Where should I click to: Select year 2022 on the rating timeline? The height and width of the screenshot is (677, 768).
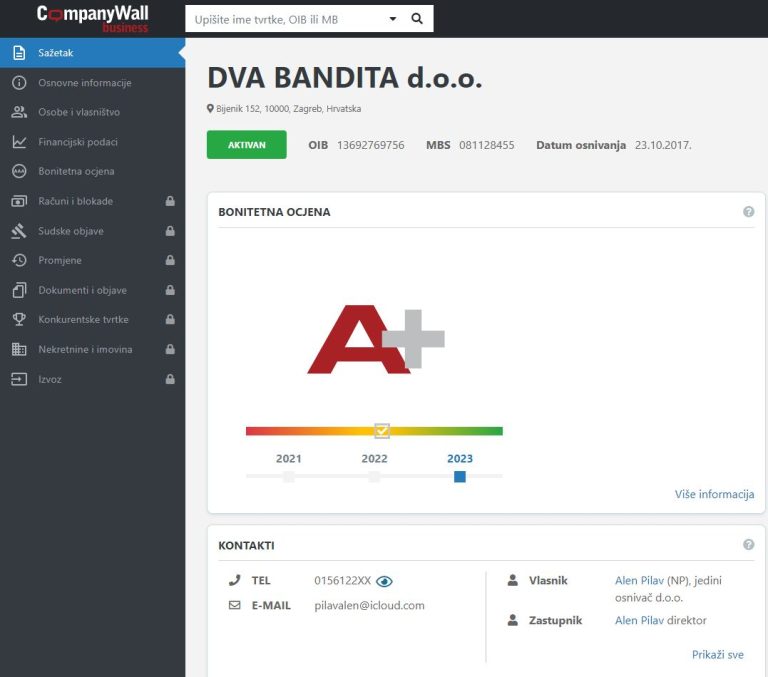(x=374, y=459)
